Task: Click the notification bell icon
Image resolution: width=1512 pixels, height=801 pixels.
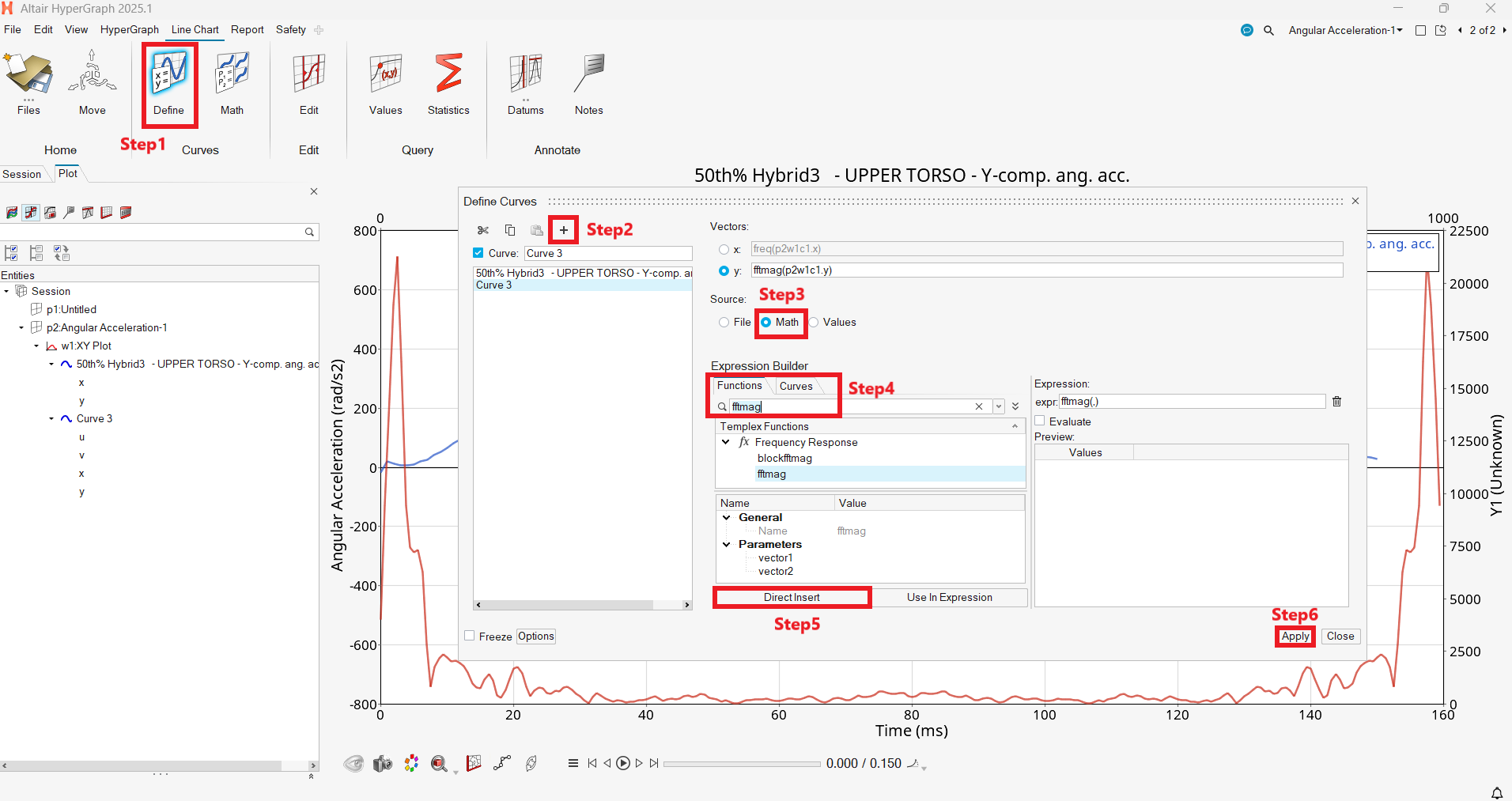Action: click(x=1497, y=792)
